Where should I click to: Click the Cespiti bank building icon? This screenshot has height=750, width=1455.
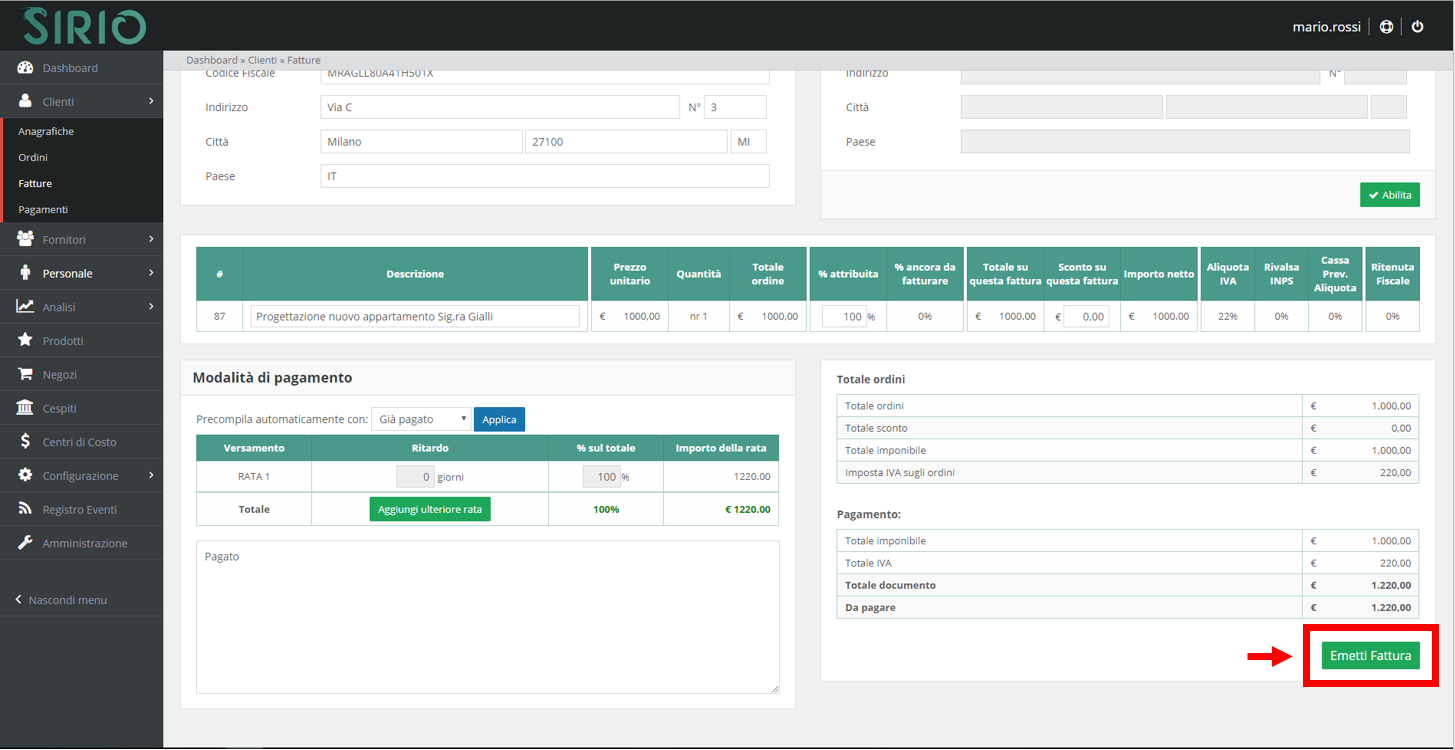tap(26, 408)
